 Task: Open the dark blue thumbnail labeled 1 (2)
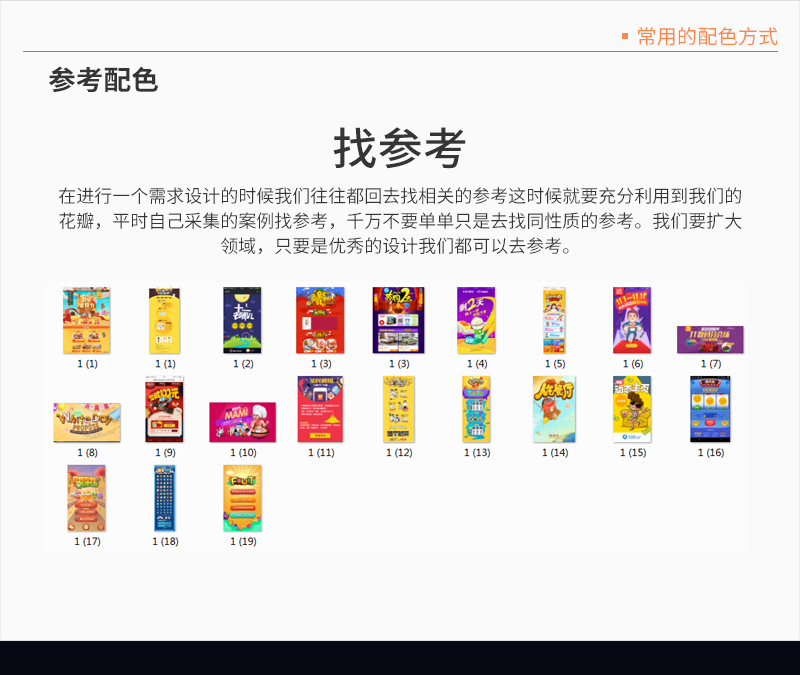(242, 321)
